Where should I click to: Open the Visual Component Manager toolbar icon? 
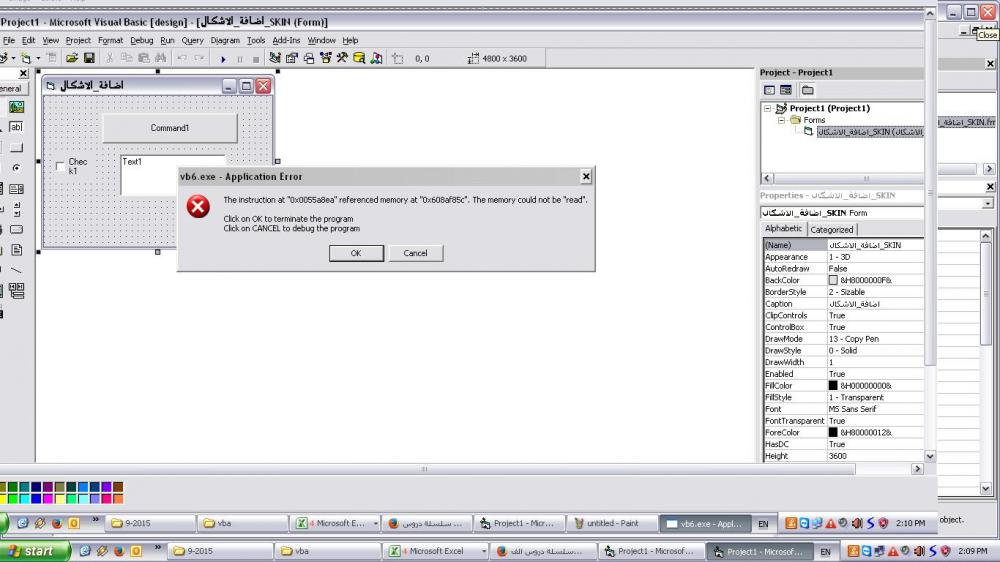(x=376, y=58)
